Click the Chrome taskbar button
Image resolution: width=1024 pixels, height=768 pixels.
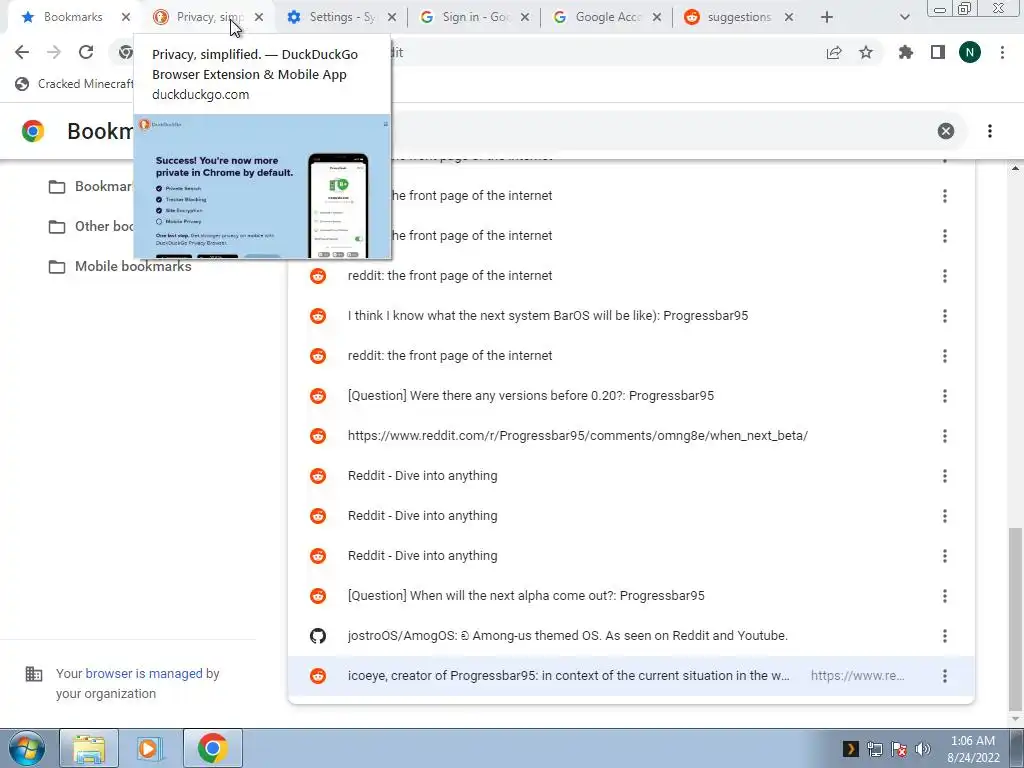pyautogui.click(x=212, y=748)
